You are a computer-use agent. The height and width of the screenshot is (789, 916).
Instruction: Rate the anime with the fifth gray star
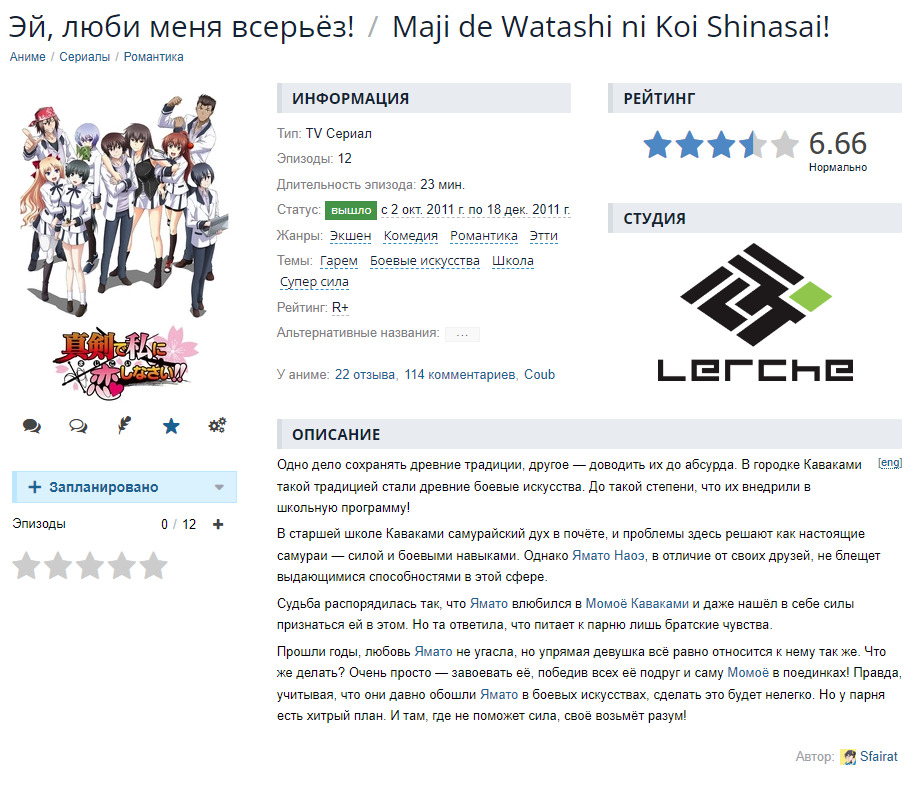click(154, 565)
